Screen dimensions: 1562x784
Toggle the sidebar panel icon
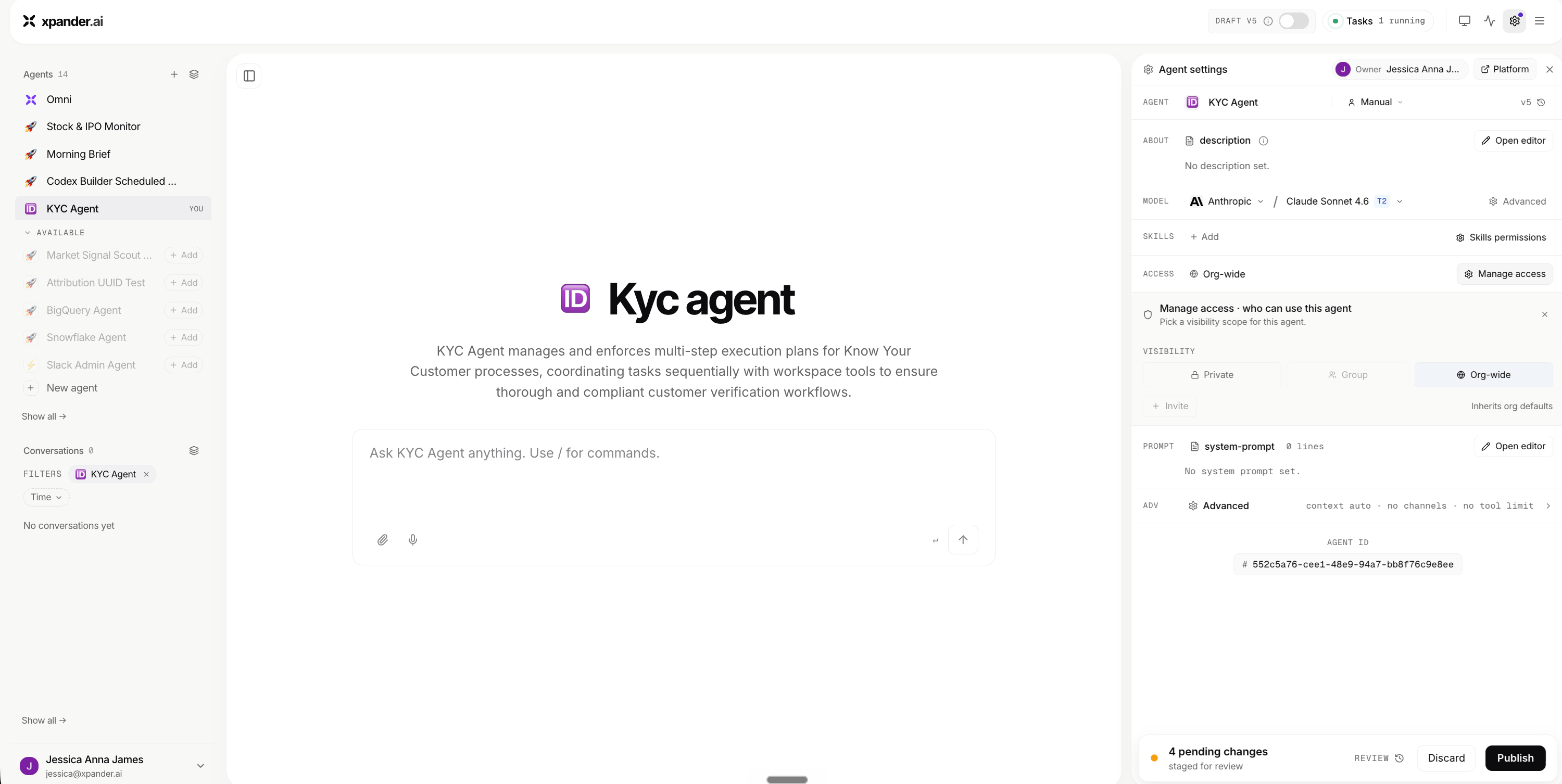249,76
